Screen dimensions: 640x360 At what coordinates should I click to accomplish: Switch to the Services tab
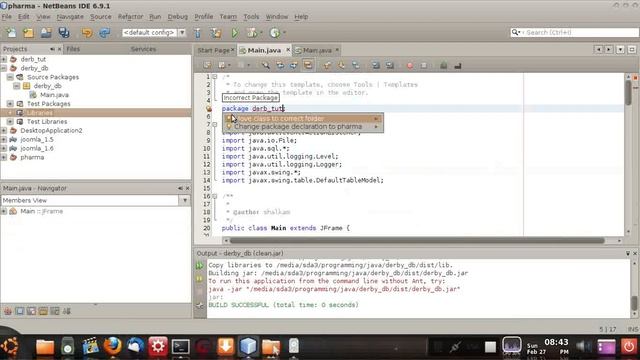(143, 49)
